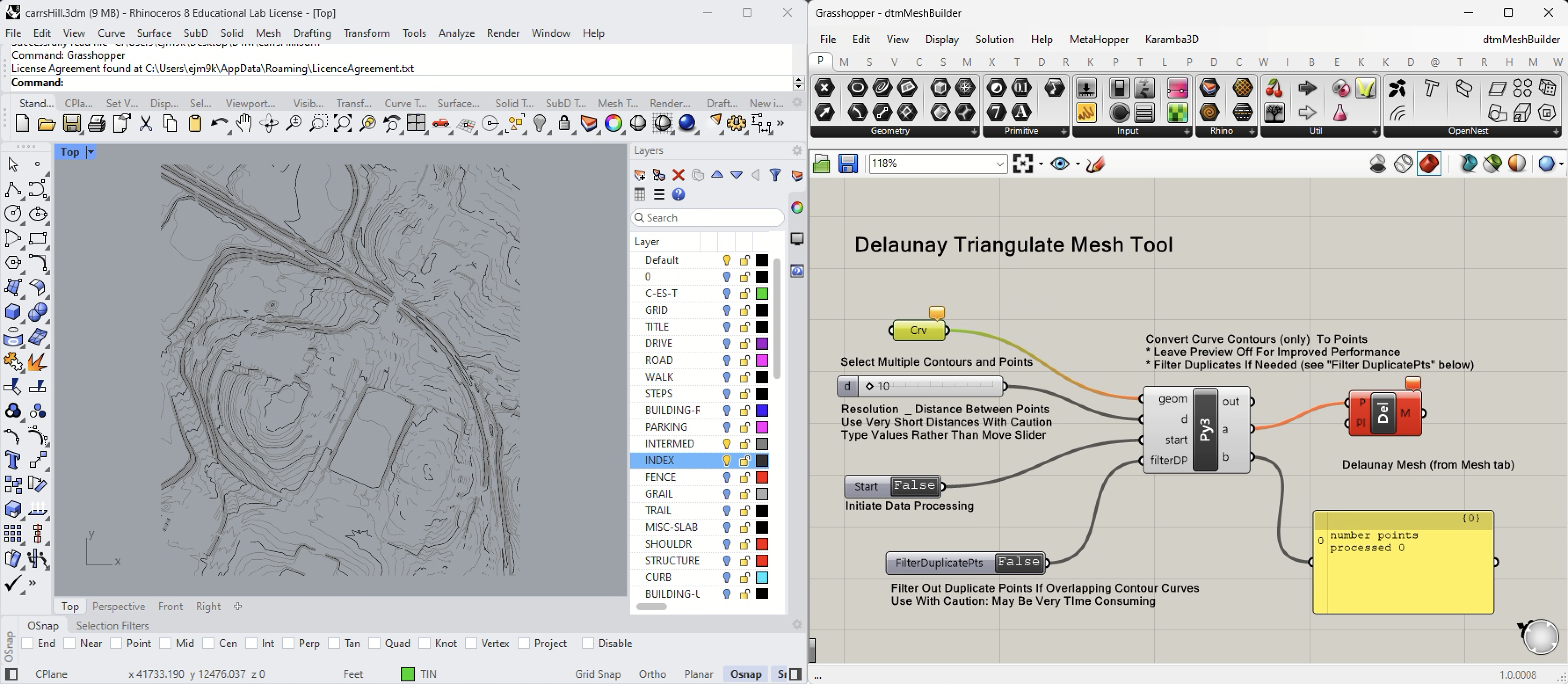The width and height of the screenshot is (1568, 684).
Task: Click the Delaunay Mesh component icon
Action: [1383, 413]
